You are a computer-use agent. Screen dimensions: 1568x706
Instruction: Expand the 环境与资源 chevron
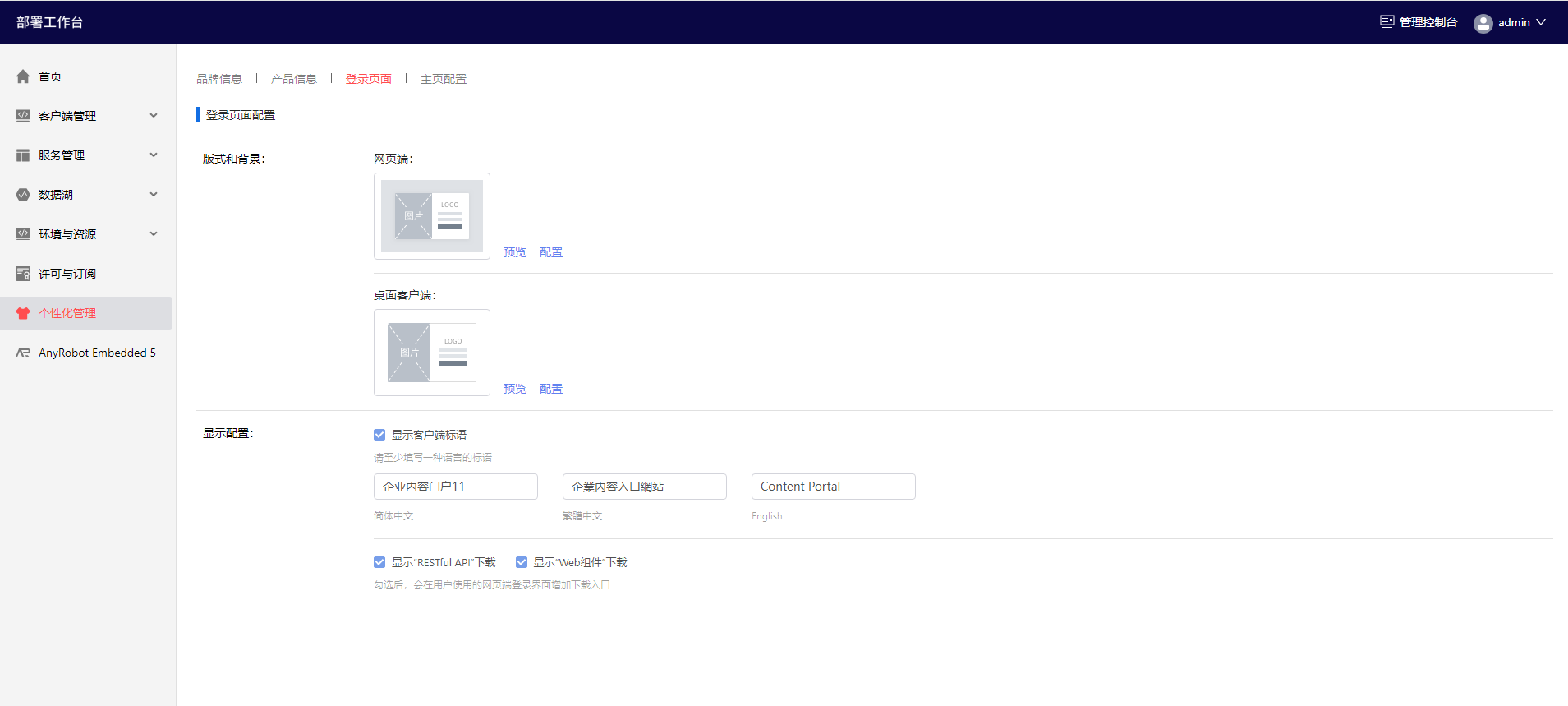point(154,234)
